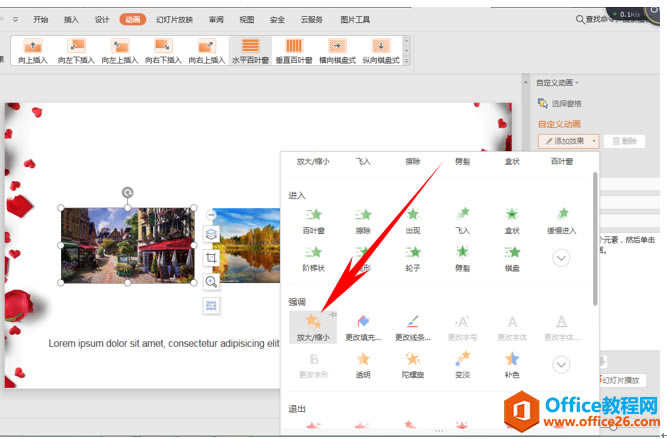The image size is (667, 439).
Task: Expand more emphasis effects chevron
Action: coord(561,365)
